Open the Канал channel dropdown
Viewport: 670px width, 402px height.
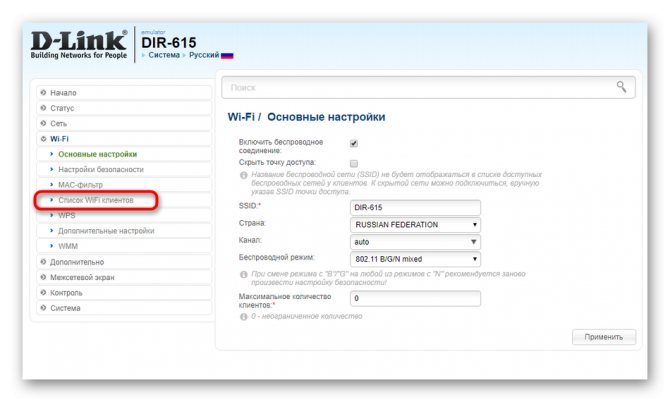[415, 242]
